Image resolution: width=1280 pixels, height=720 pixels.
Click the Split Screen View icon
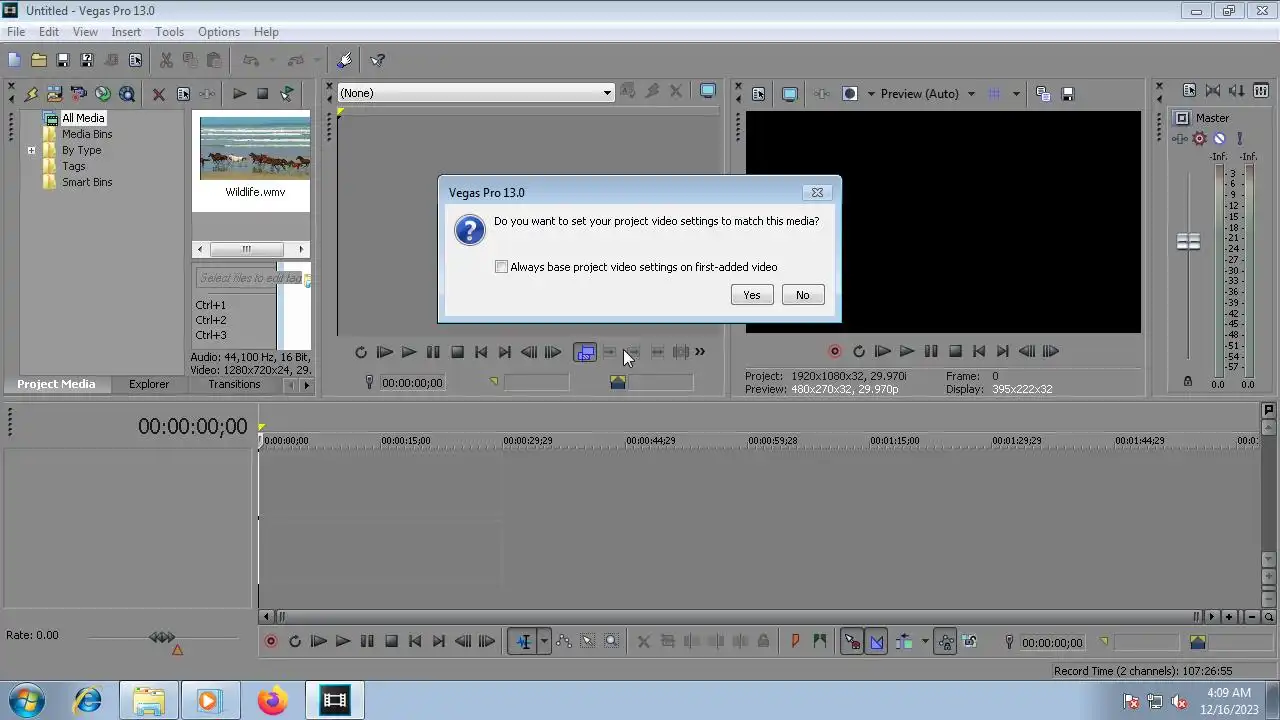click(850, 94)
